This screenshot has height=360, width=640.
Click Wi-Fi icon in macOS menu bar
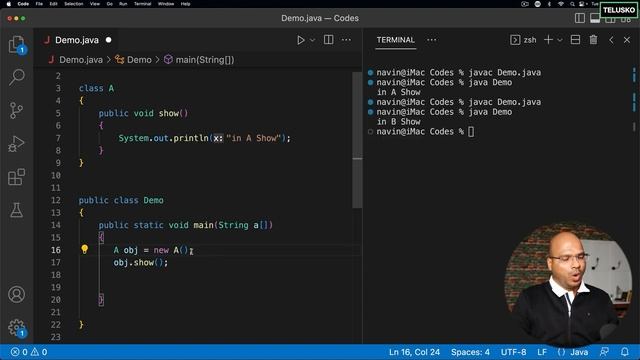[x=561, y=4]
